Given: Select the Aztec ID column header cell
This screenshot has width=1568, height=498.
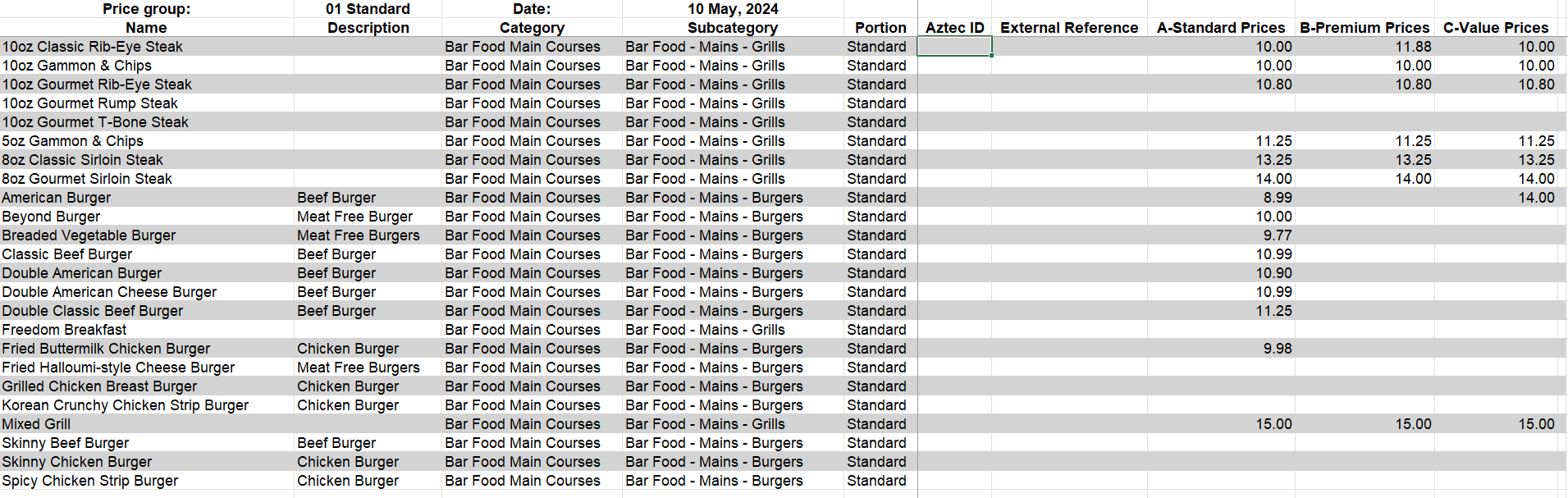Looking at the screenshot, I should point(954,28).
